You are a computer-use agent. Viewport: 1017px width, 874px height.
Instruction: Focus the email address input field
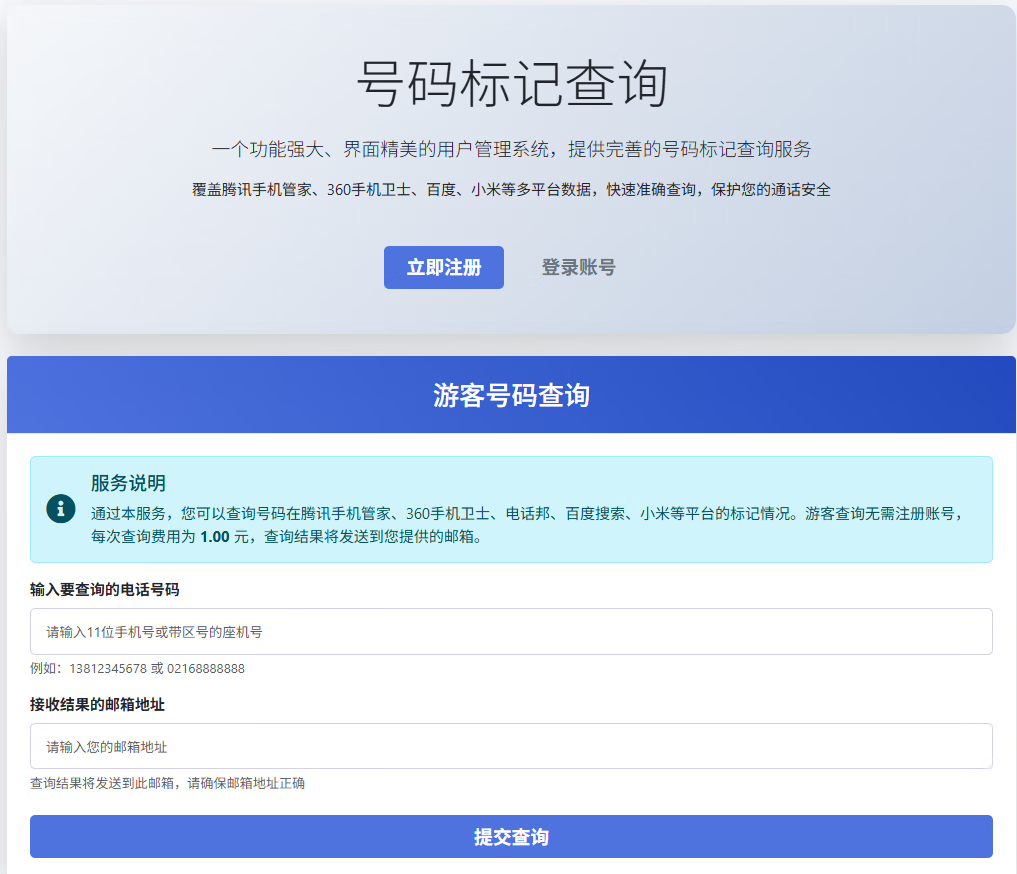click(511, 747)
